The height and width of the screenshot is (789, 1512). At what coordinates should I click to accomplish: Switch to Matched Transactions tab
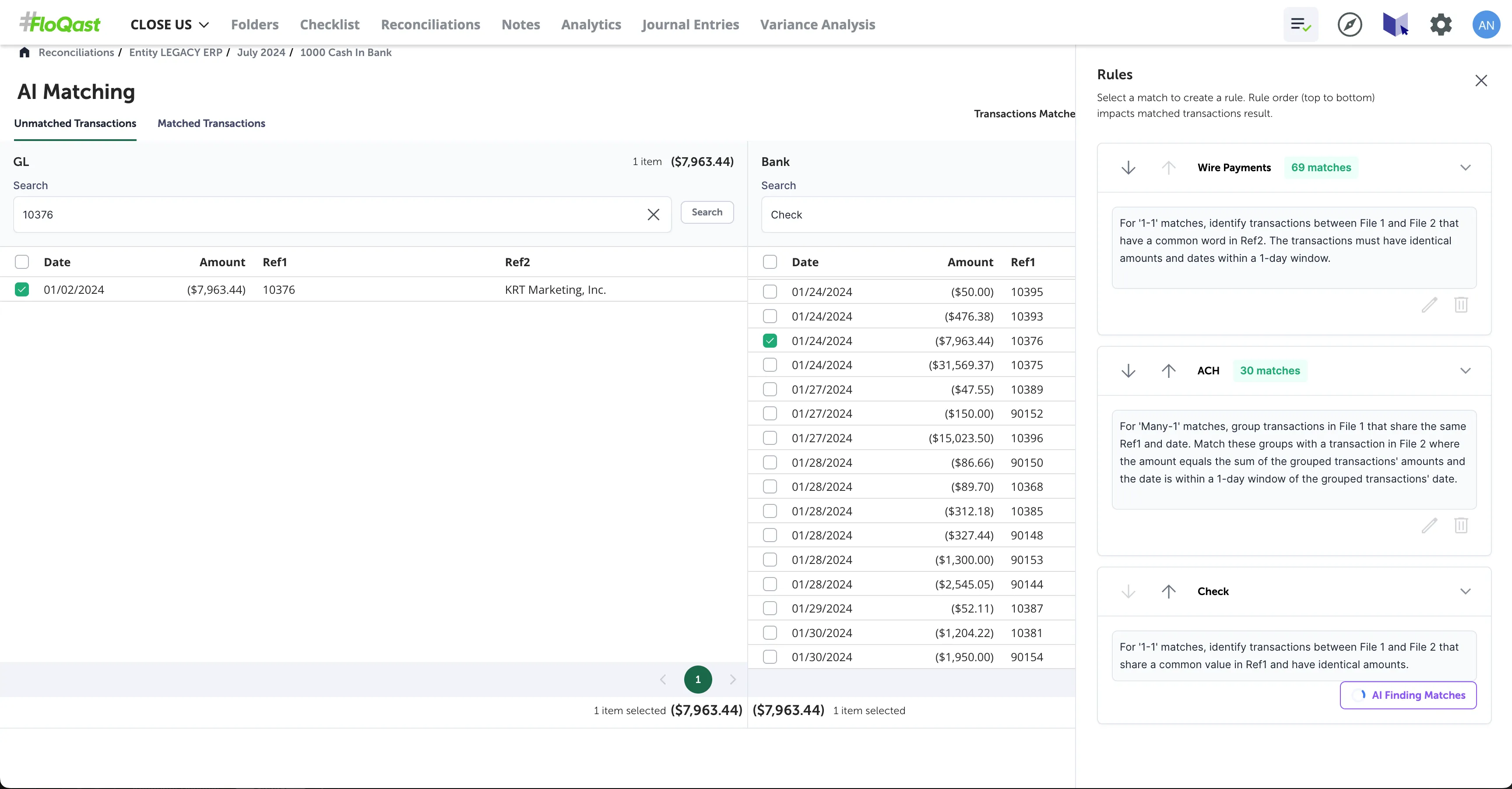pos(211,123)
